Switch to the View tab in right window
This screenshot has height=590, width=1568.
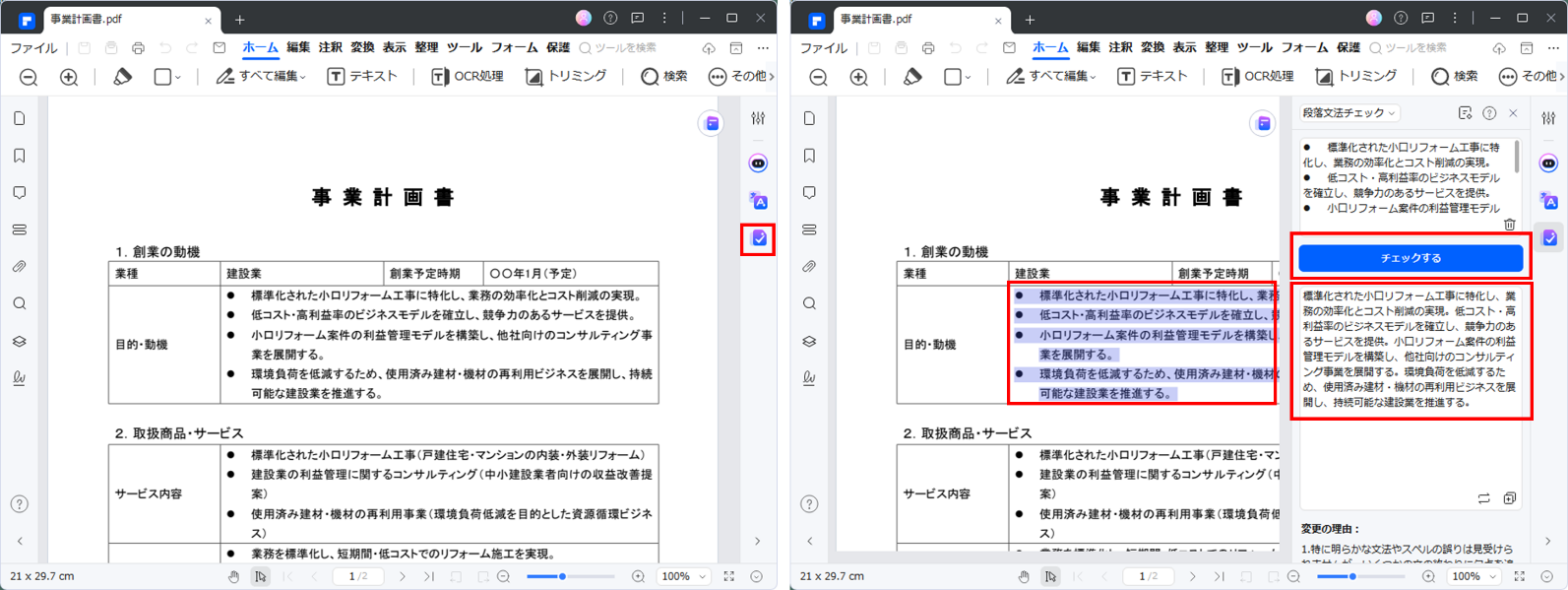[x=1184, y=47]
